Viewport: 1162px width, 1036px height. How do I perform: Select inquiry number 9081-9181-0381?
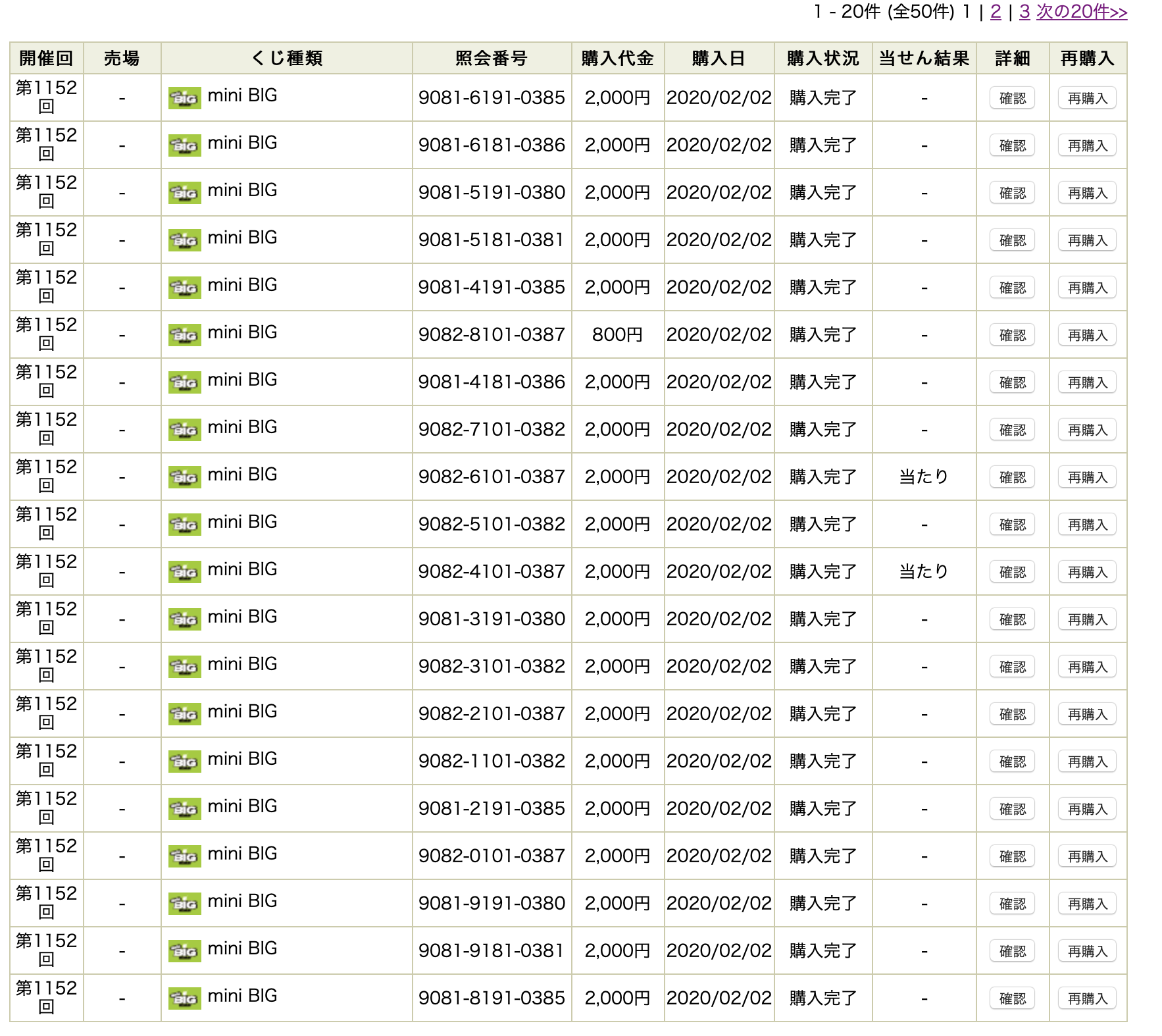pyautogui.click(x=492, y=950)
